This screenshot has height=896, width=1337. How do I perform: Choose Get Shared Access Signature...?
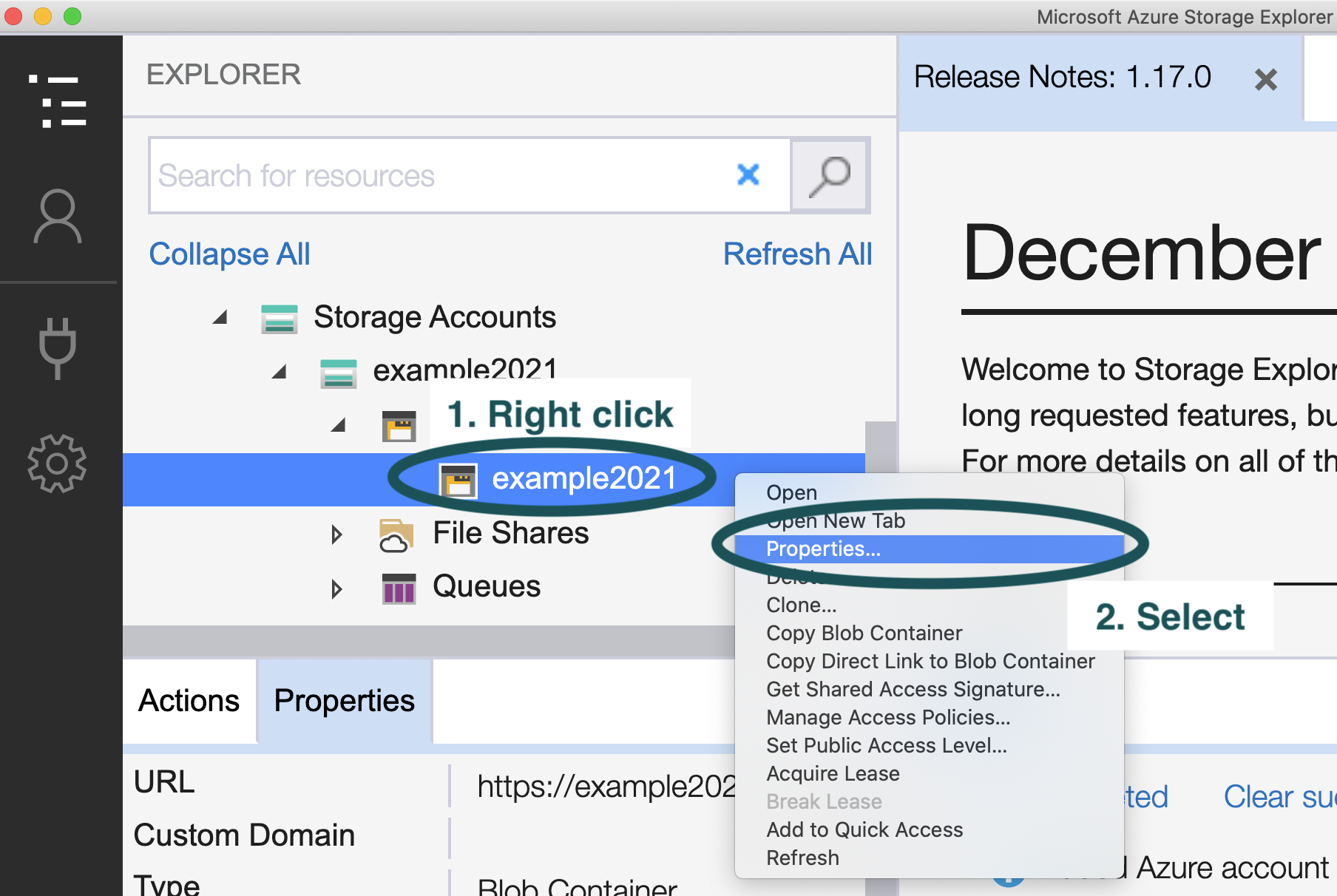click(913, 690)
